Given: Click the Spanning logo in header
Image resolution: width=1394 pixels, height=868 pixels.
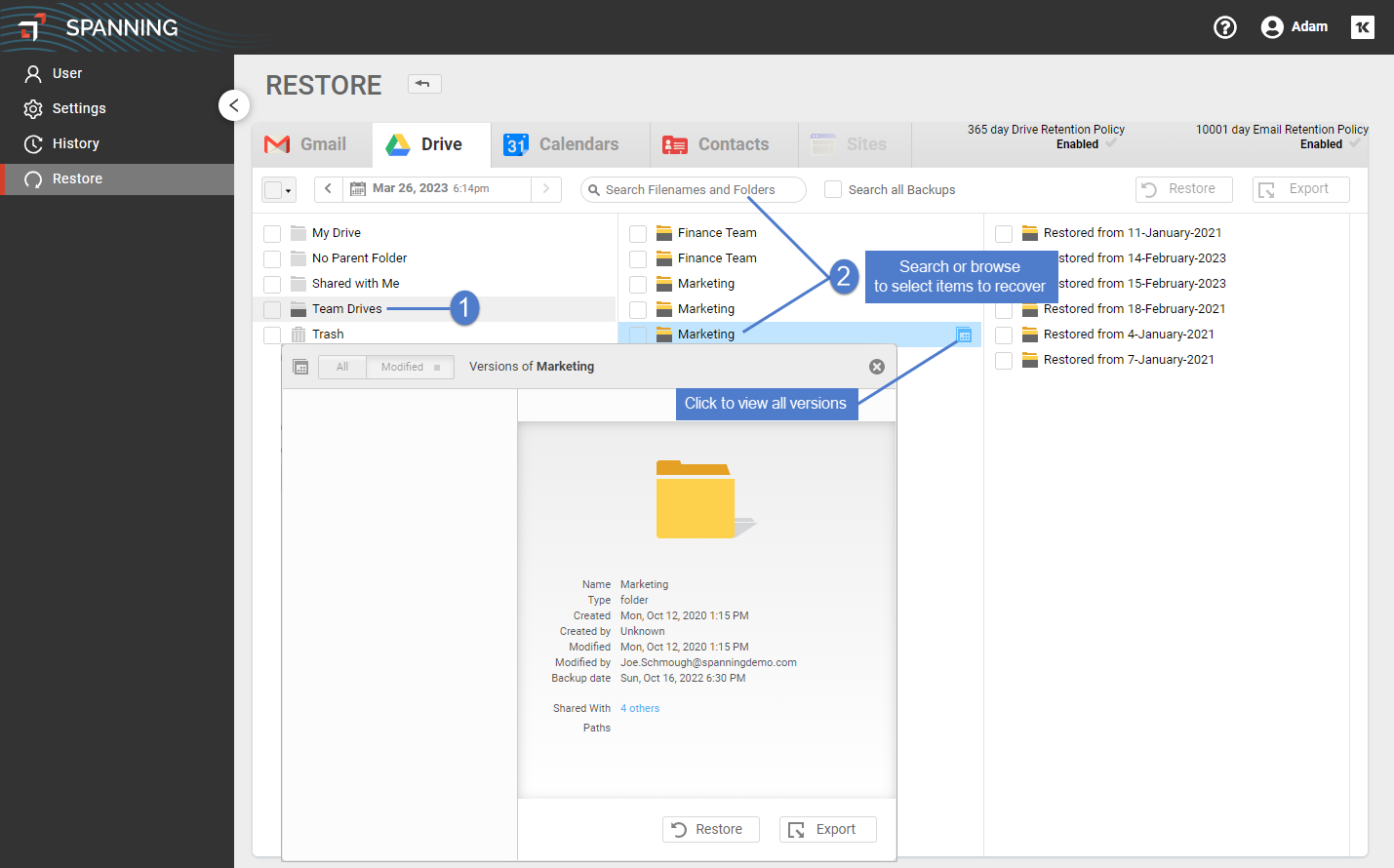Looking at the screenshot, I should coord(99,27).
